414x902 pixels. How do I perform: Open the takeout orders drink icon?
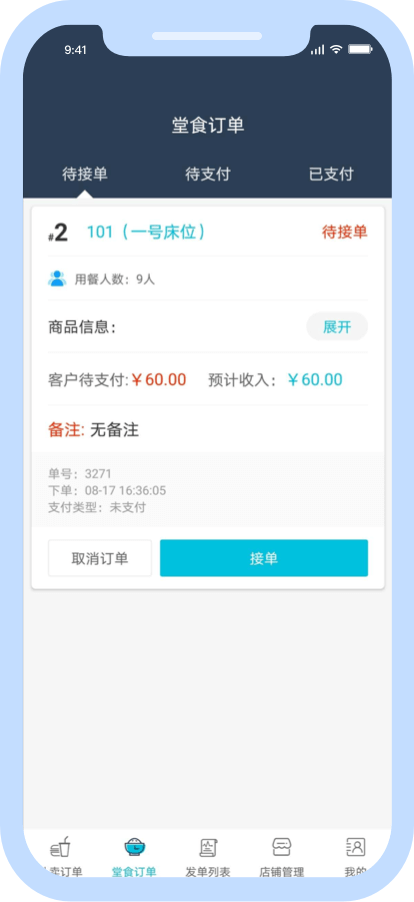(x=60, y=847)
